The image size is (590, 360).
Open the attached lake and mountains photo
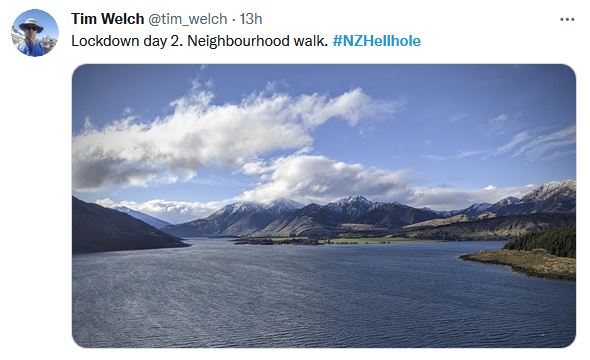[x=324, y=206]
